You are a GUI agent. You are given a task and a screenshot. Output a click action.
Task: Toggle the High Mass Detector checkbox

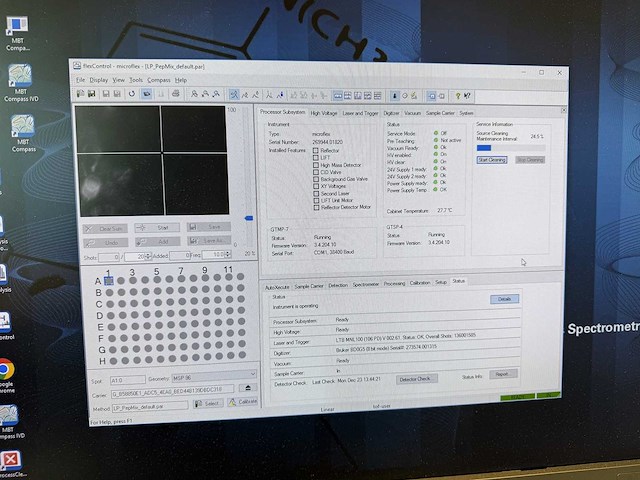point(315,164)
